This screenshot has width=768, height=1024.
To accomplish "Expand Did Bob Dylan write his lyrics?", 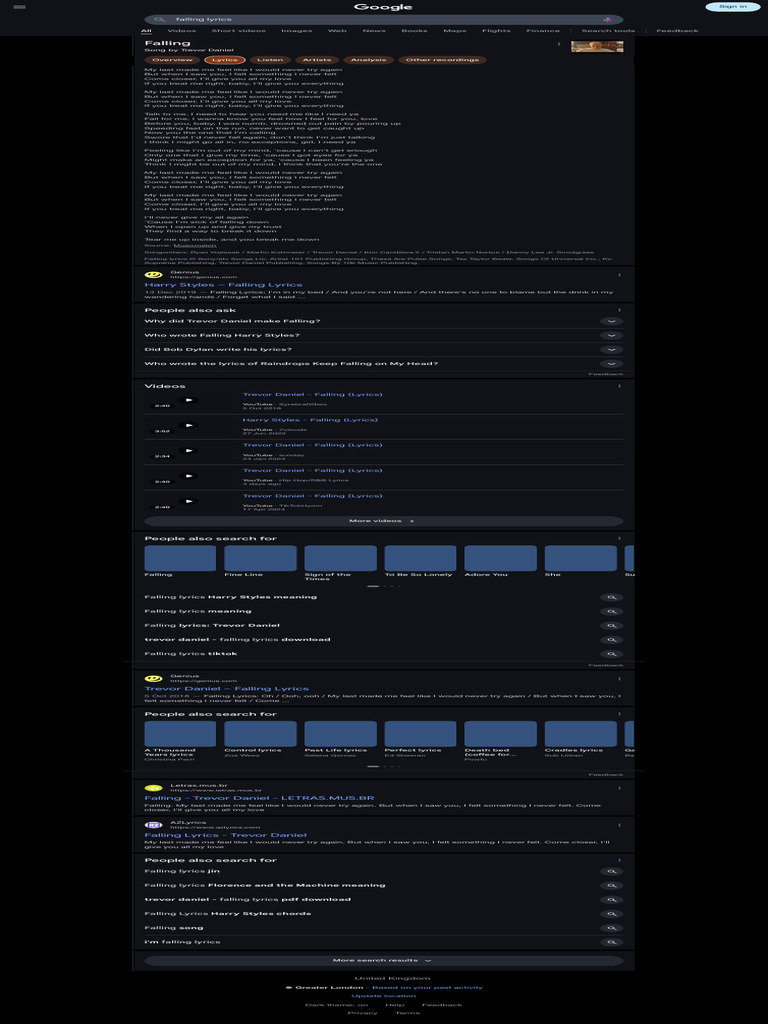I will click(383, 349).
